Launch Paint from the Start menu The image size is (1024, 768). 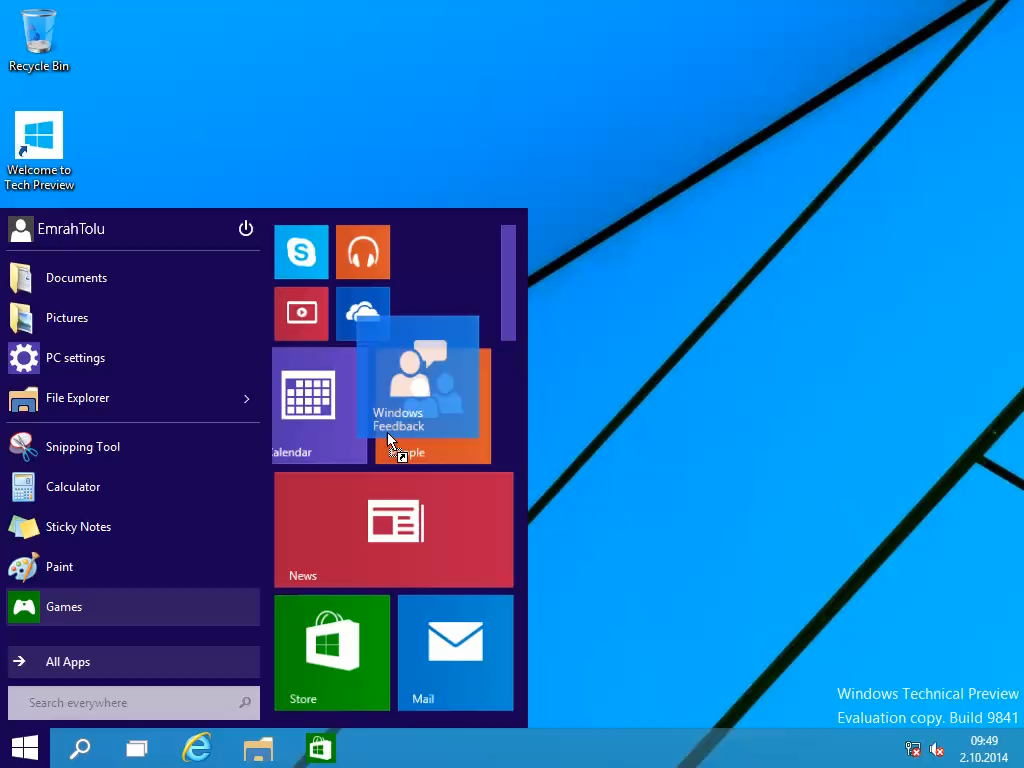click(133, 567)
